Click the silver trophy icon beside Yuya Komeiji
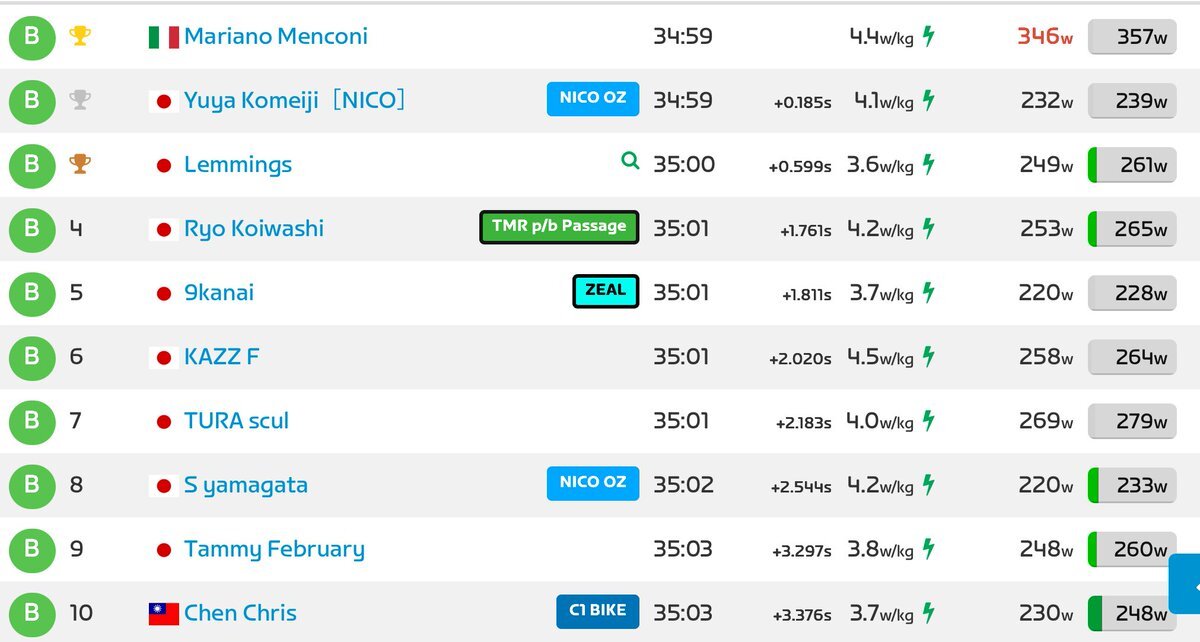This screenshot has width=1200, height=642. [80, 100]
